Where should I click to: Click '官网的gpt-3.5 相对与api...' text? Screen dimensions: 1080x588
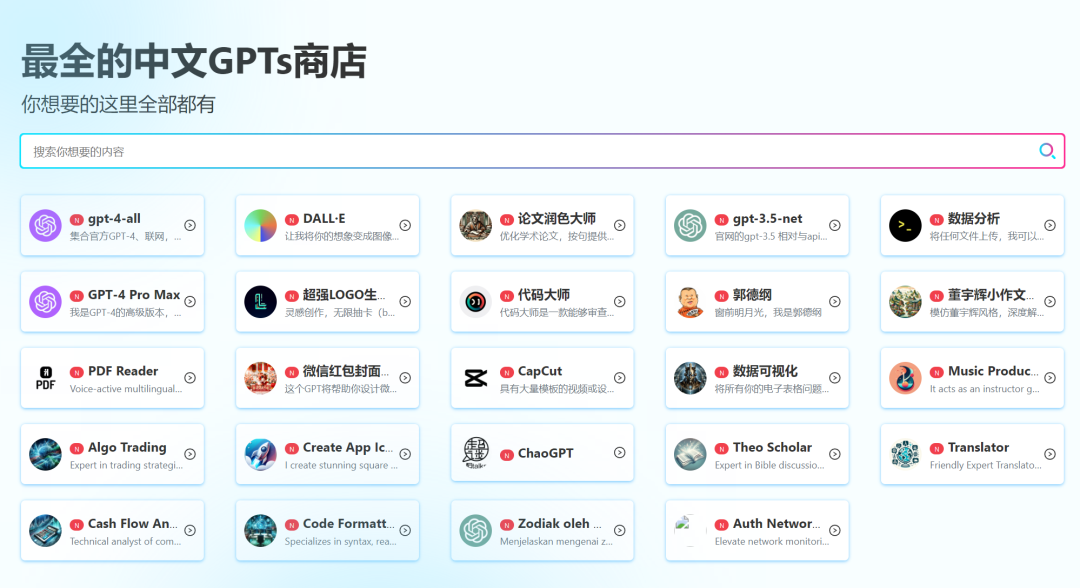(771, 236)
